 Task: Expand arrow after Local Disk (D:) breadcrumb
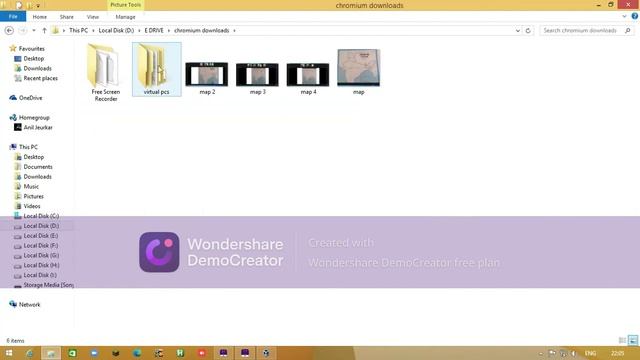[x=139, y=31]
